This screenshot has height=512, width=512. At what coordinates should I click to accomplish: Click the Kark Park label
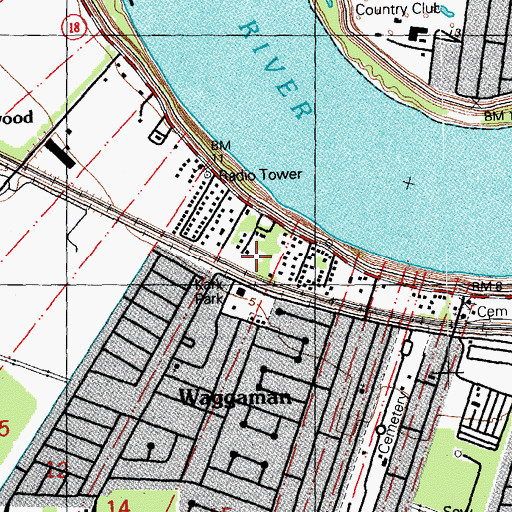(209, 292)
